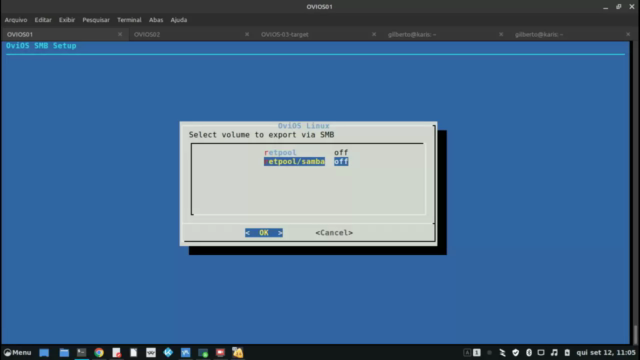This screenshot has height=360, width=640.
Task: Open the blue monitor app icon in taskbar
Action: [x=186, y=353]
